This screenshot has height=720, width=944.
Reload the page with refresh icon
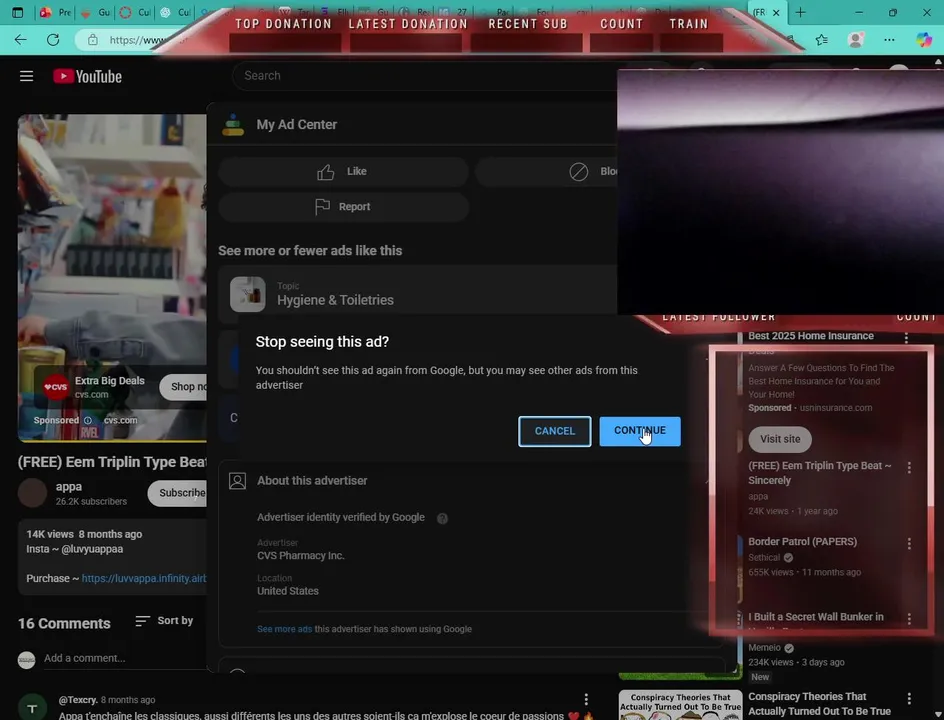(x=53, y=40)
